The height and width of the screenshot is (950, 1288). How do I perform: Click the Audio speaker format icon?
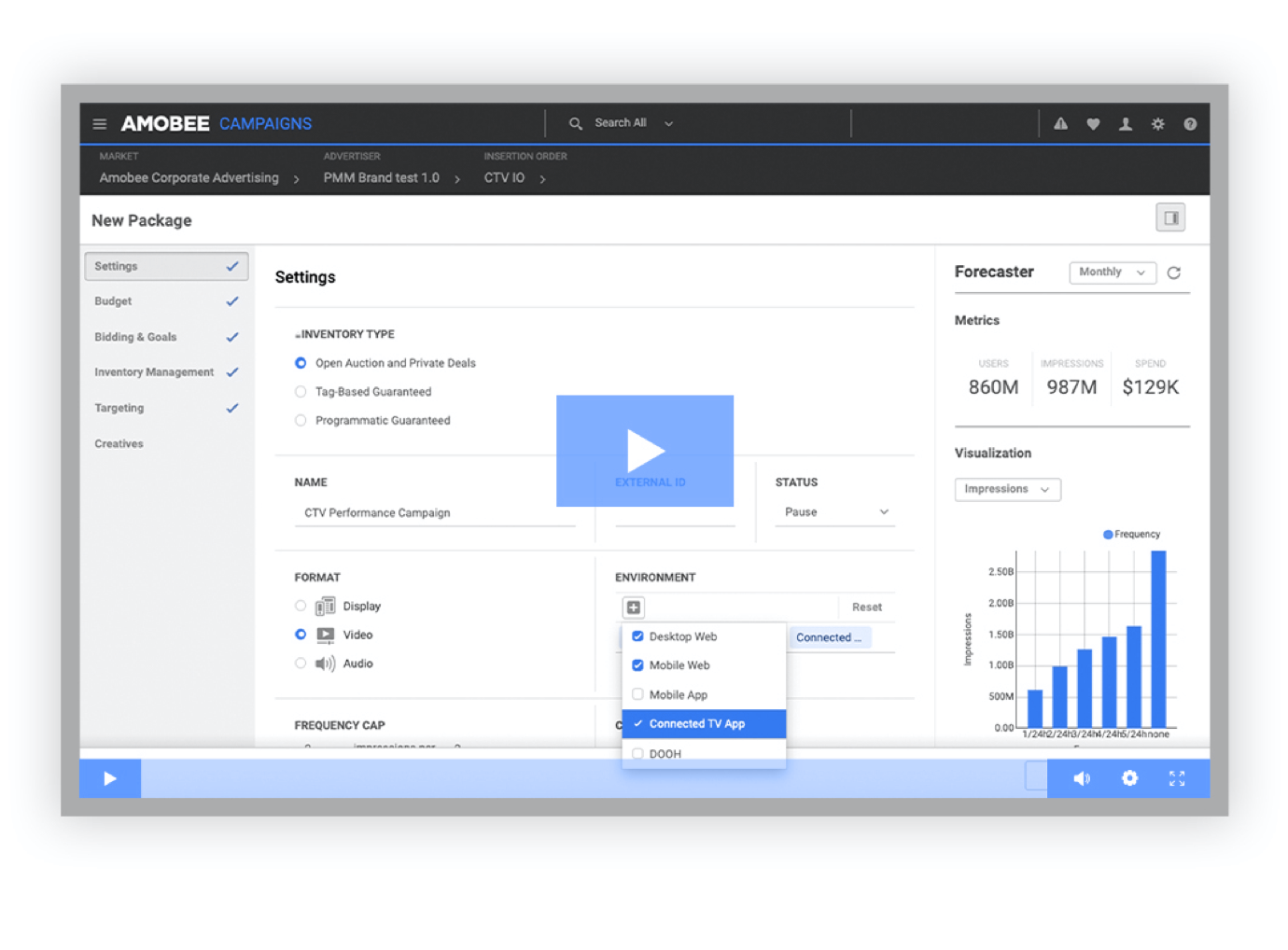(325, 664)
